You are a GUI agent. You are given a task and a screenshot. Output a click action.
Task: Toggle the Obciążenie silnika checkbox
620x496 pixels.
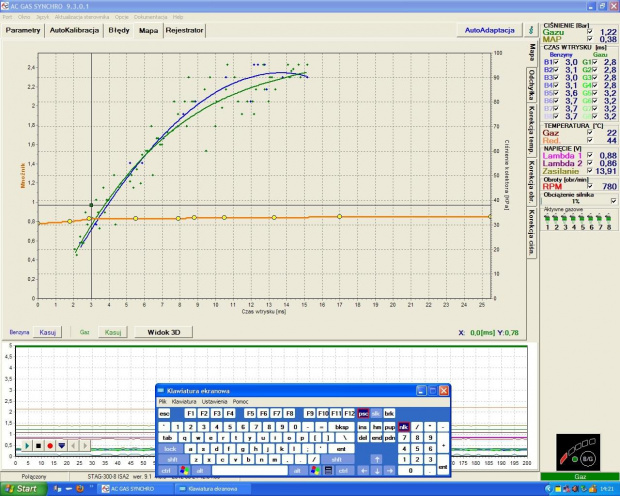pyautogui.click(x=613, y=200)
